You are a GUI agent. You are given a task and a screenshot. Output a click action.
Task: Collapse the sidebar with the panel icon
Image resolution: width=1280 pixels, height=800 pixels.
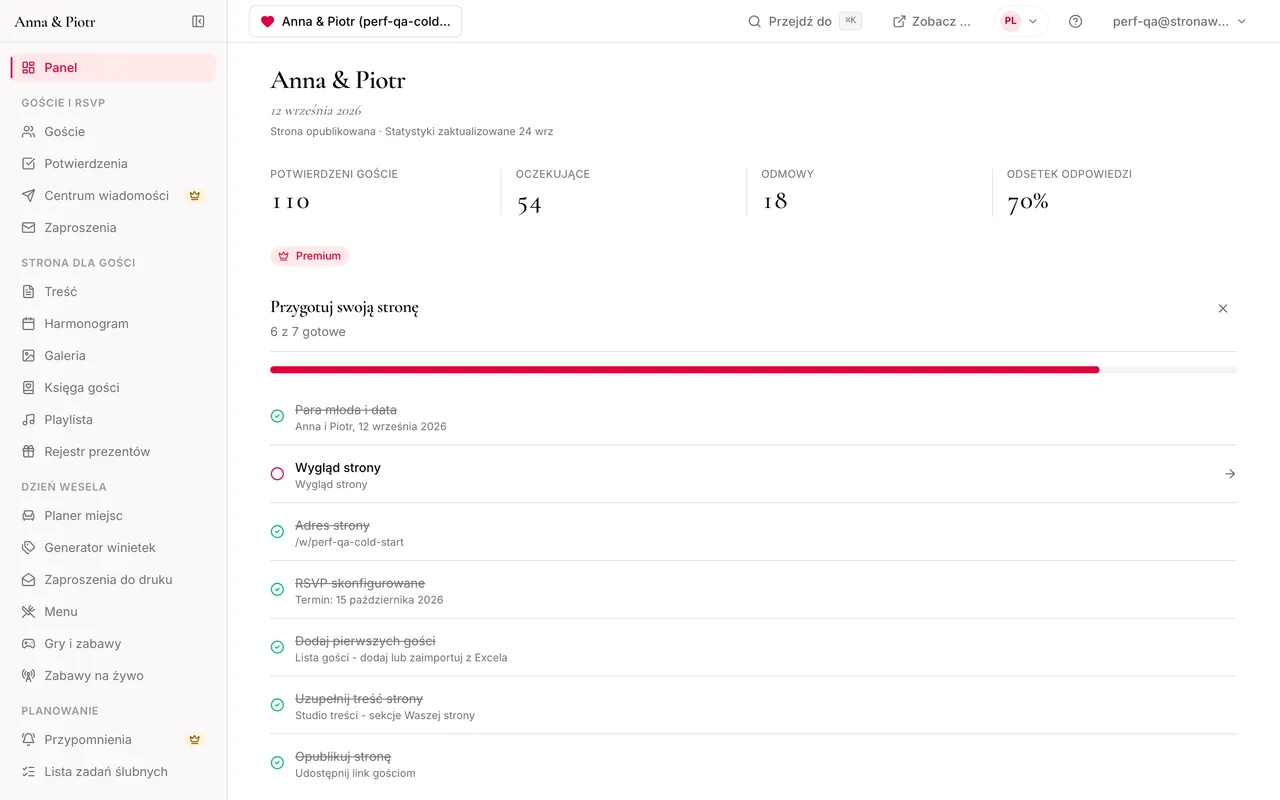coord(198,21)
